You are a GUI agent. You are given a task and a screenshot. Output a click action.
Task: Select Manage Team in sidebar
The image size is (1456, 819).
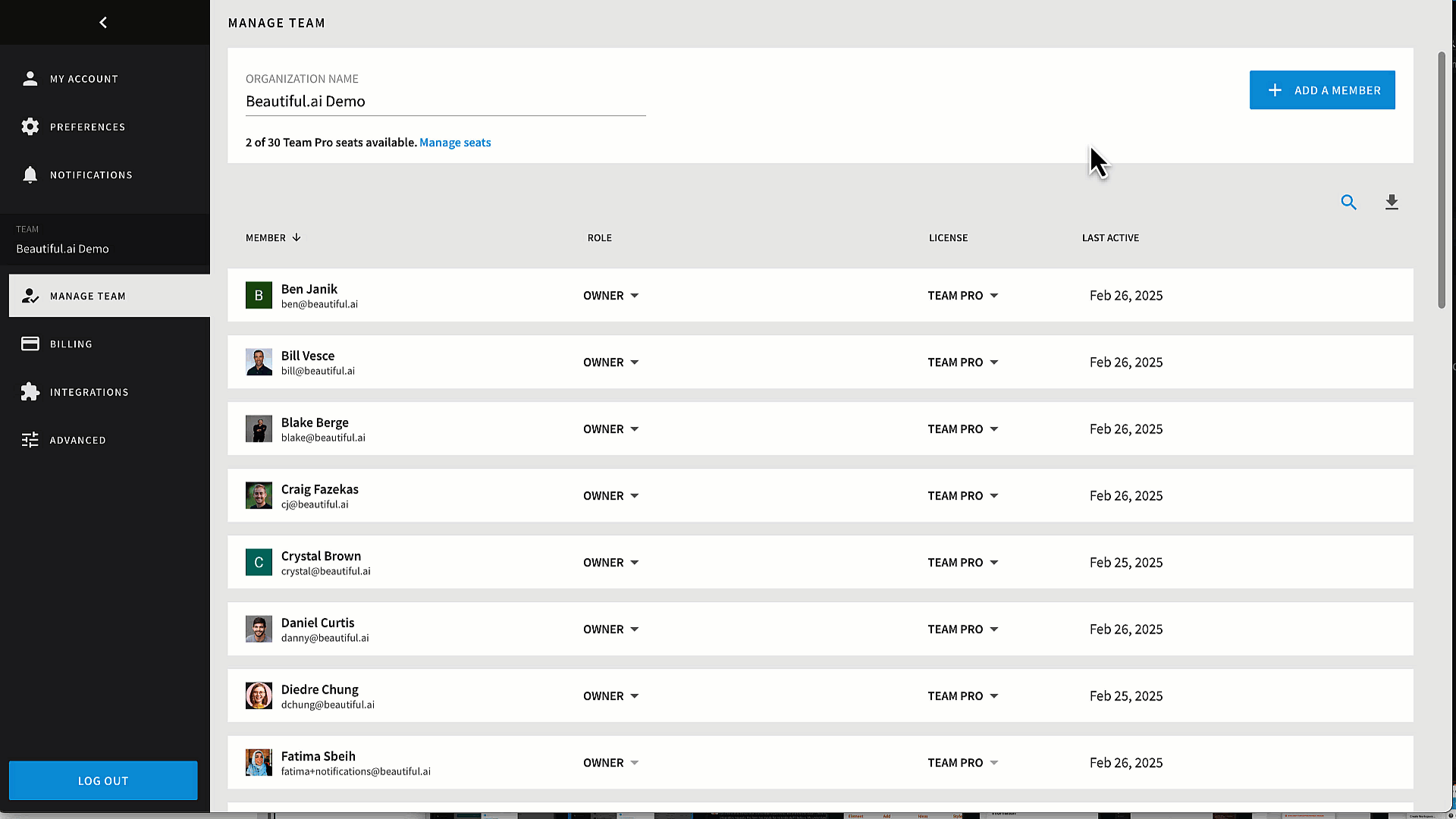pos(109,296)
